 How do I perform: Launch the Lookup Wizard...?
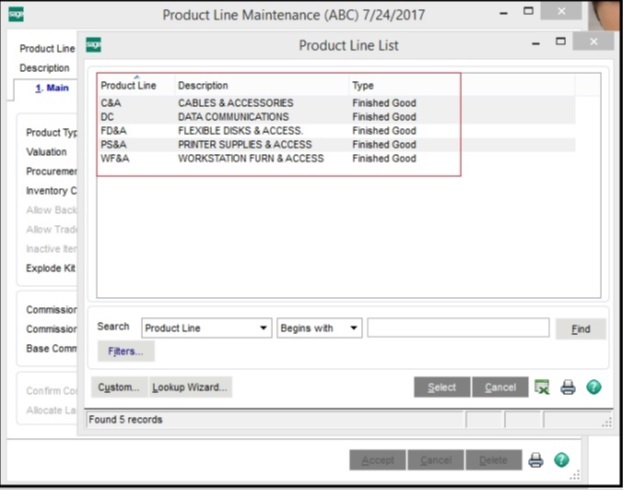[x=190, y=387]
